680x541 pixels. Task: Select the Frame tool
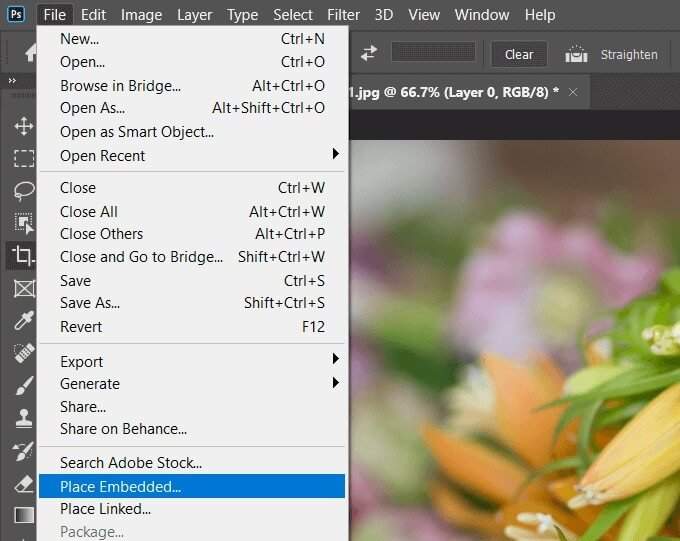tap(24, 288)
